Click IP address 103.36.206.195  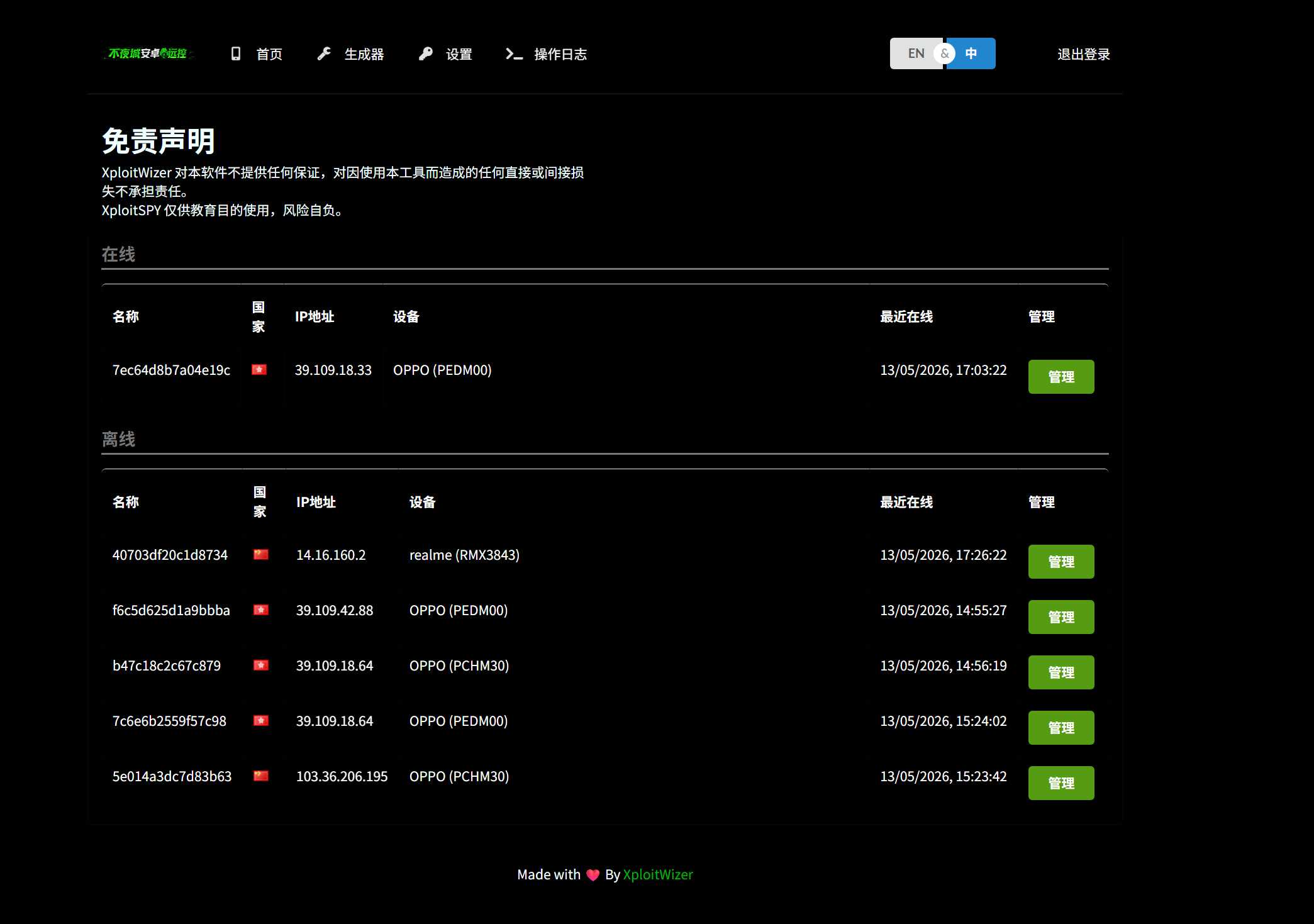pyautogui.click(x=342, y=776)
